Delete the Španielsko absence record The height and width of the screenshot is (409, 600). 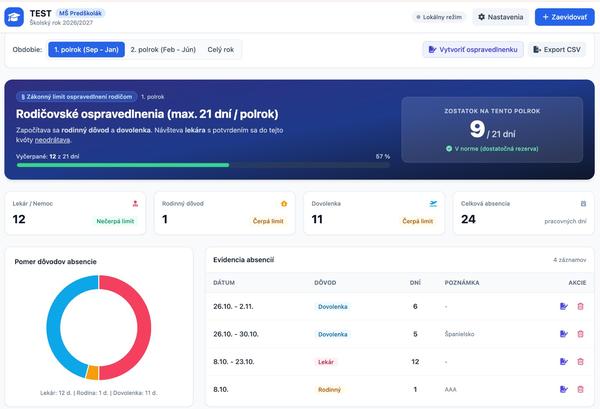point(580,334)
